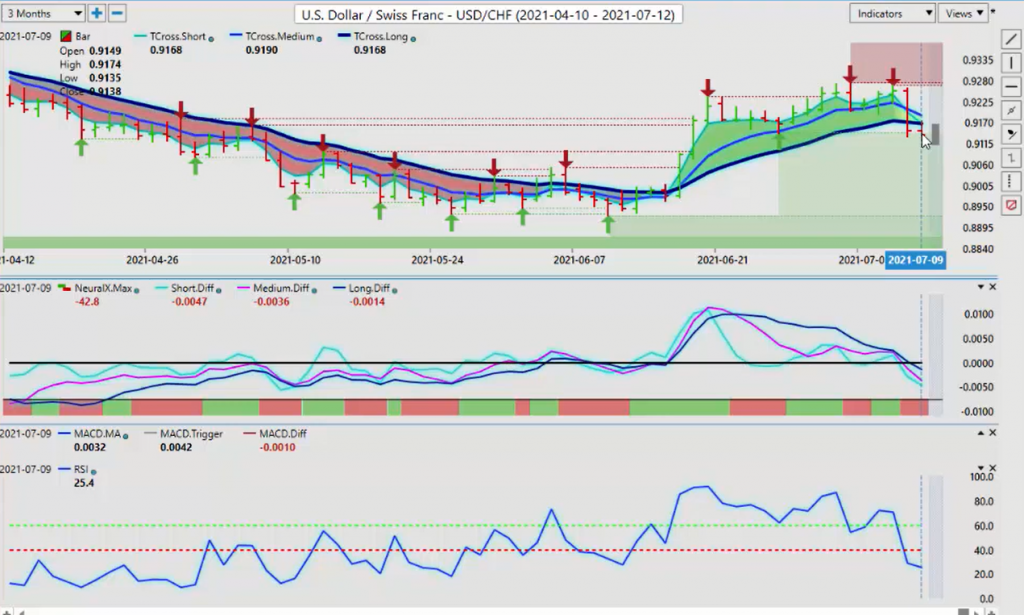Viewport: 1024px width, 615px height.
Task: Click the USD/CHF chart title
Action: [488, 14]
